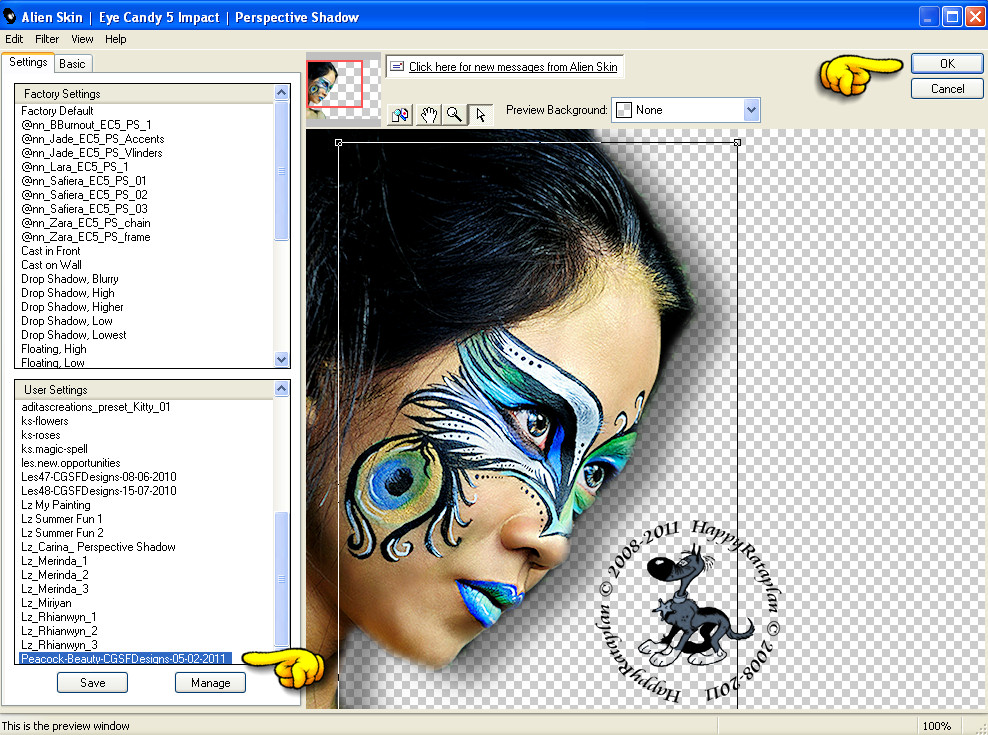The image size is (988, 735).
Task: Select the hand pan tool
Action: (428, 115)
